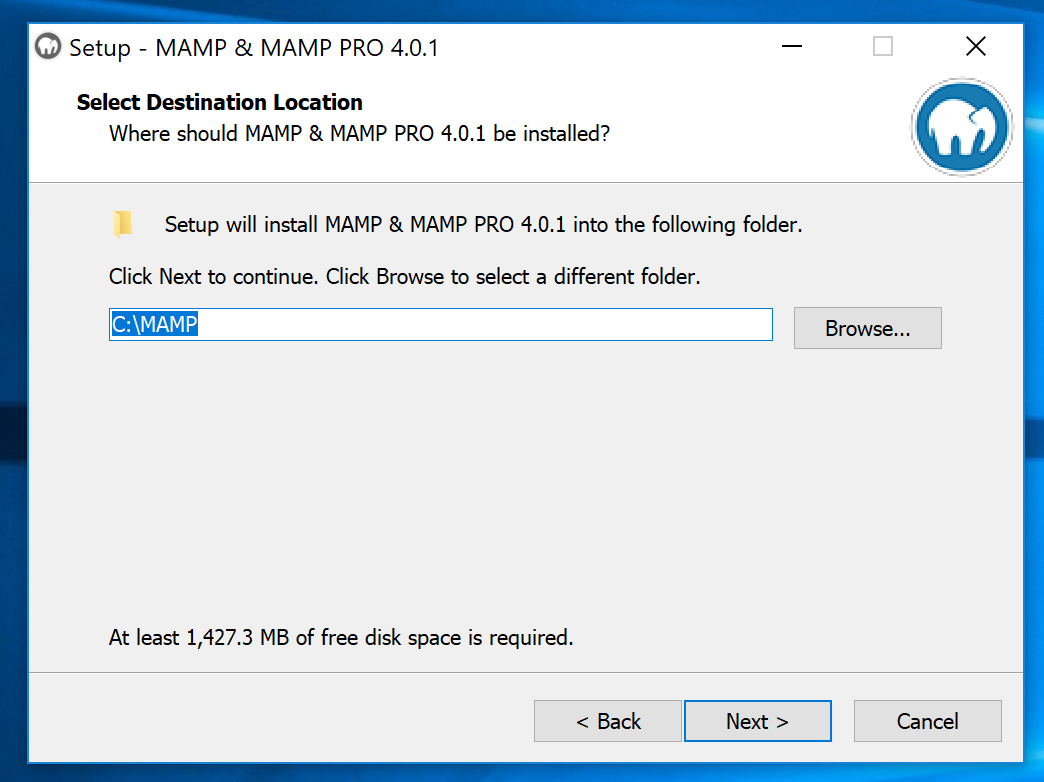Click the small MAMP icon in the title bar
The image size is (1044, 782).
pos(47,47)
